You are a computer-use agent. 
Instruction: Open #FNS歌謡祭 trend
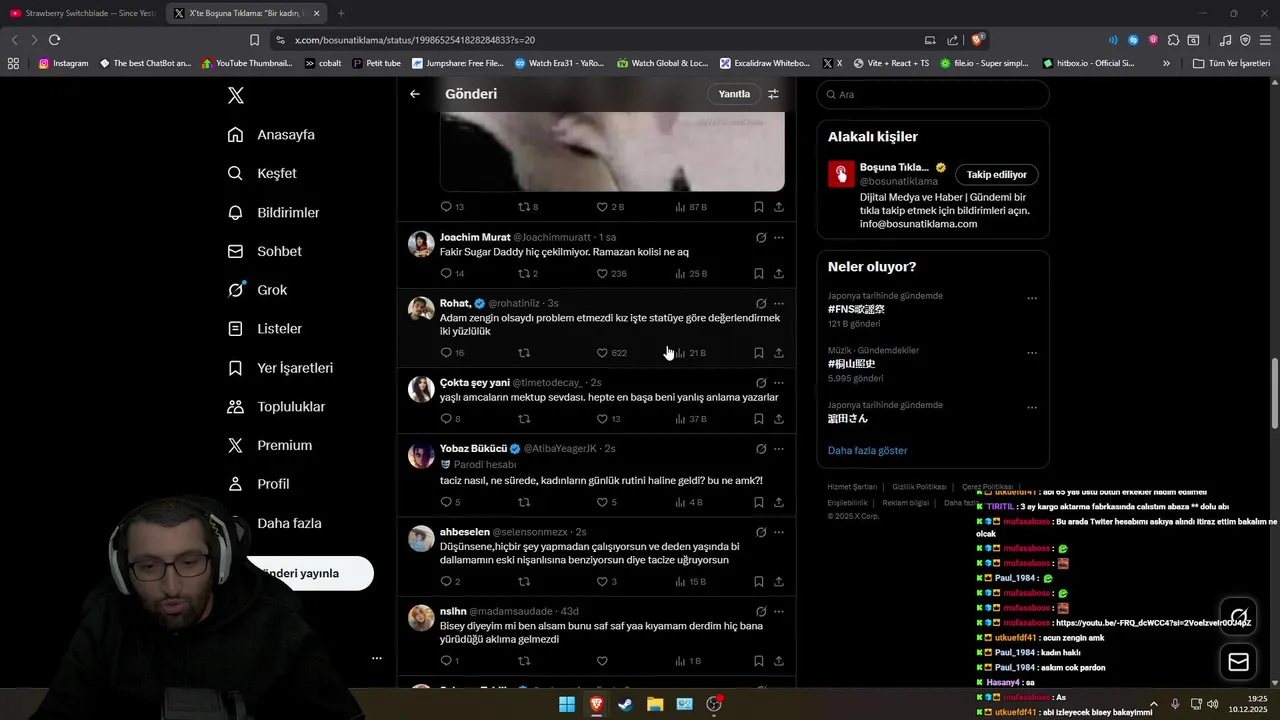point(856,309)
